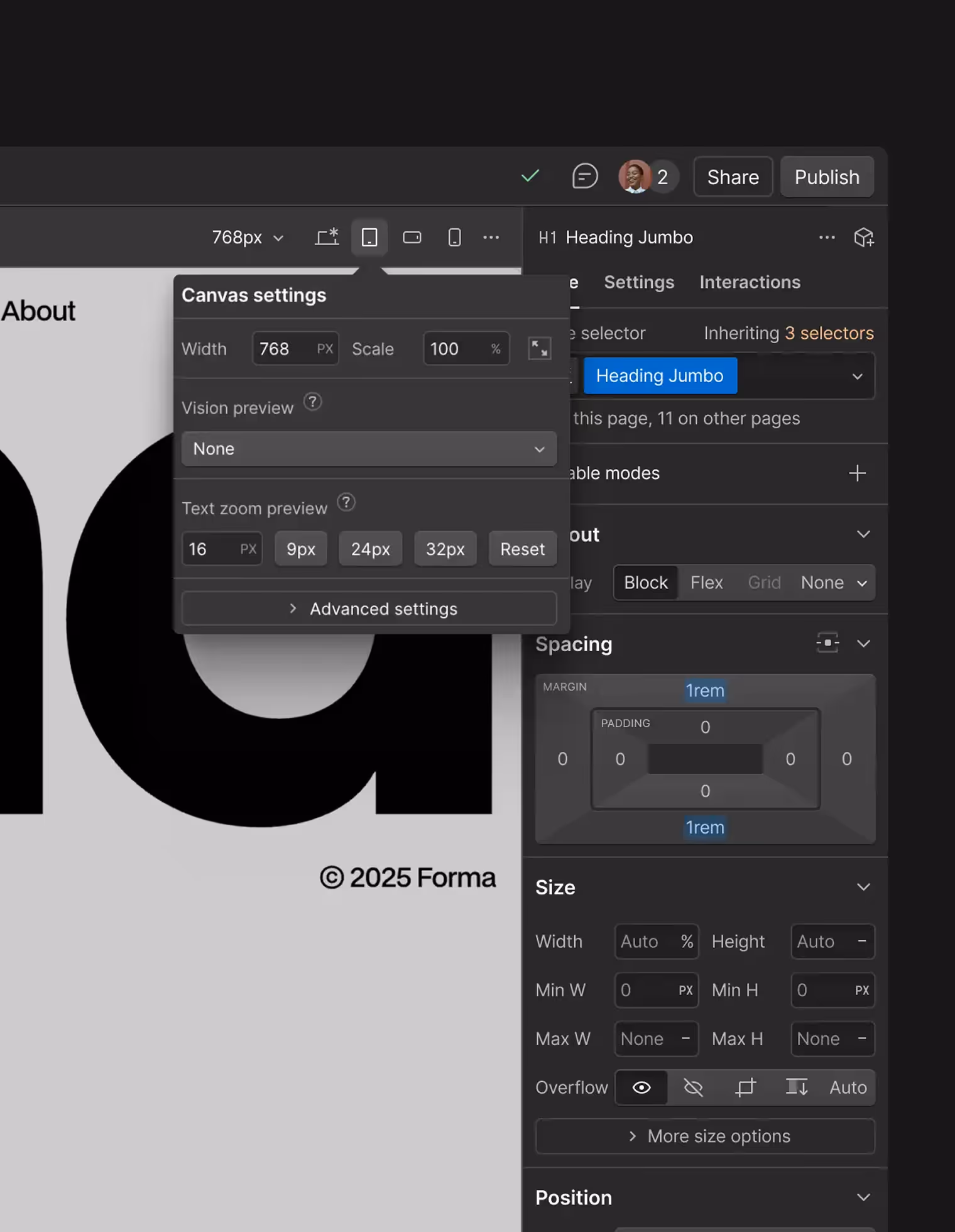Switch to the Interactions tab
The width and height of the screenshot is (955, 1232).
click(x=750, y=282)
